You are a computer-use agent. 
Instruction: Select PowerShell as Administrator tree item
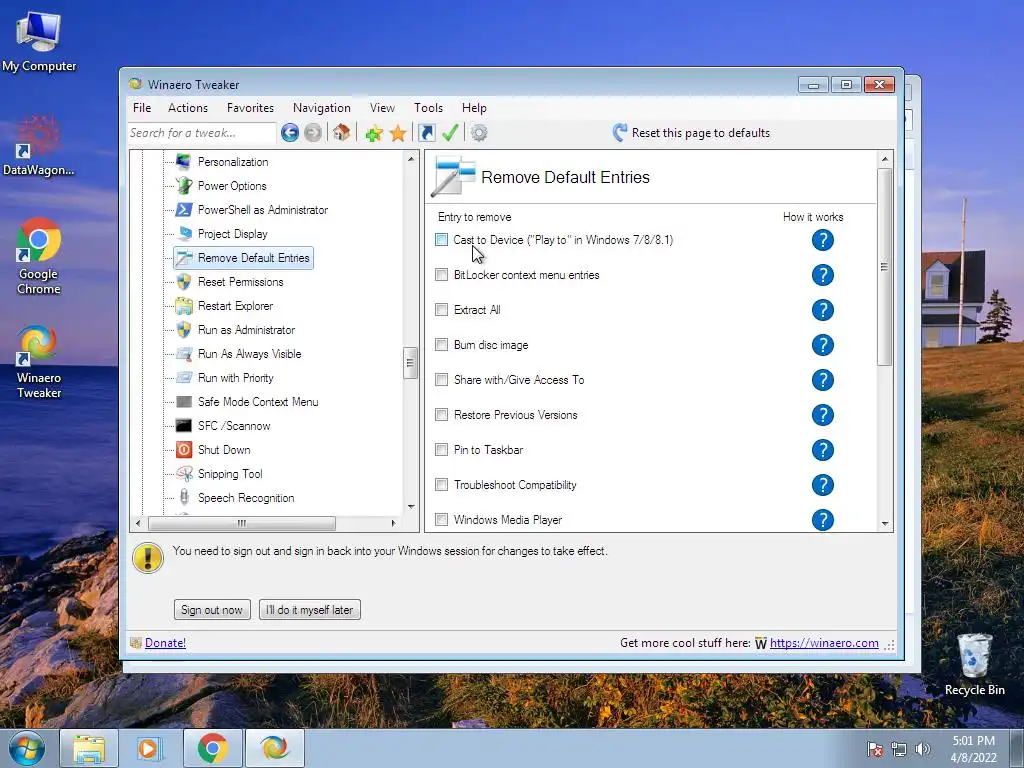[263, 210]
